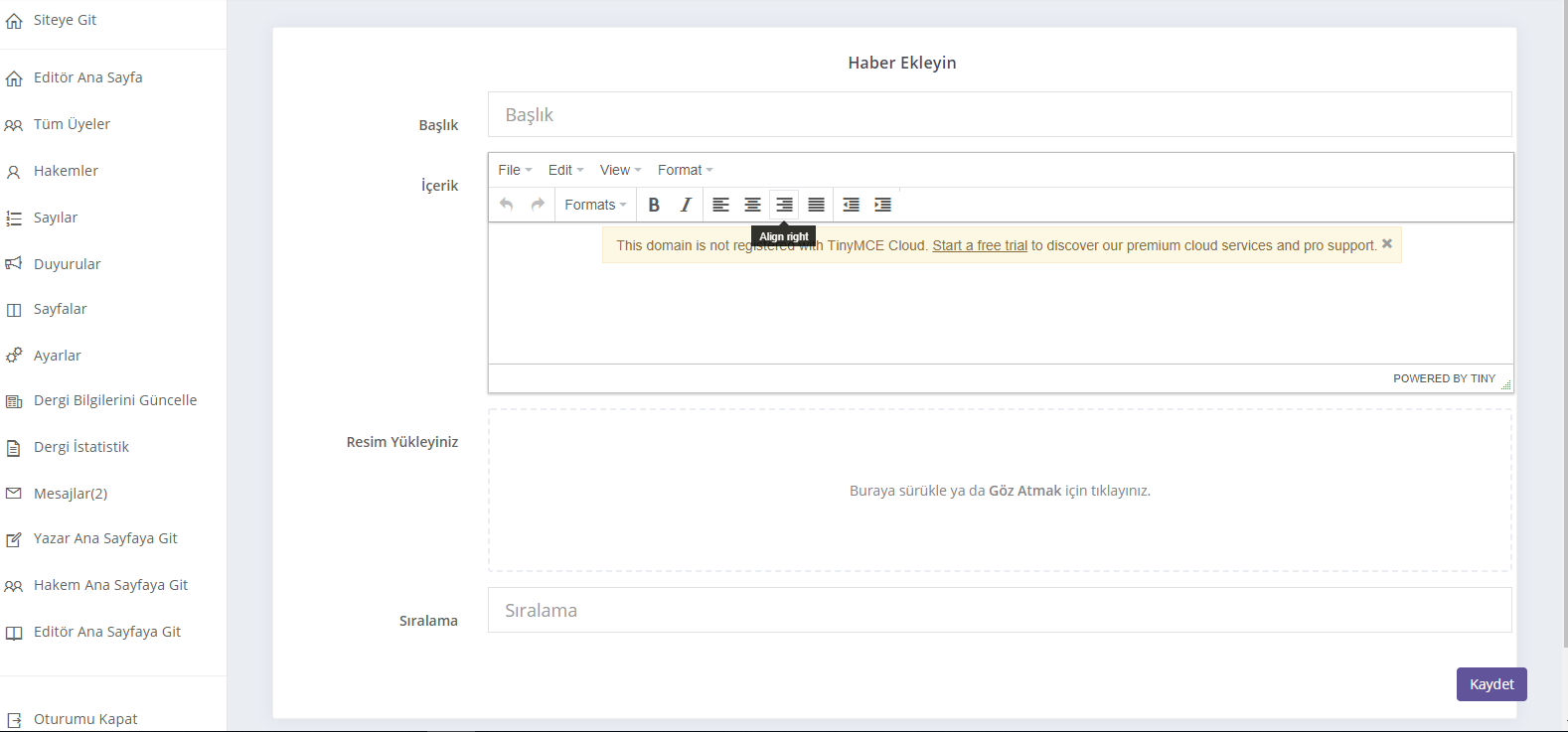This screenshot has height=732, width=1568.
Task: Click the align left icon
Action: [721, 205]
